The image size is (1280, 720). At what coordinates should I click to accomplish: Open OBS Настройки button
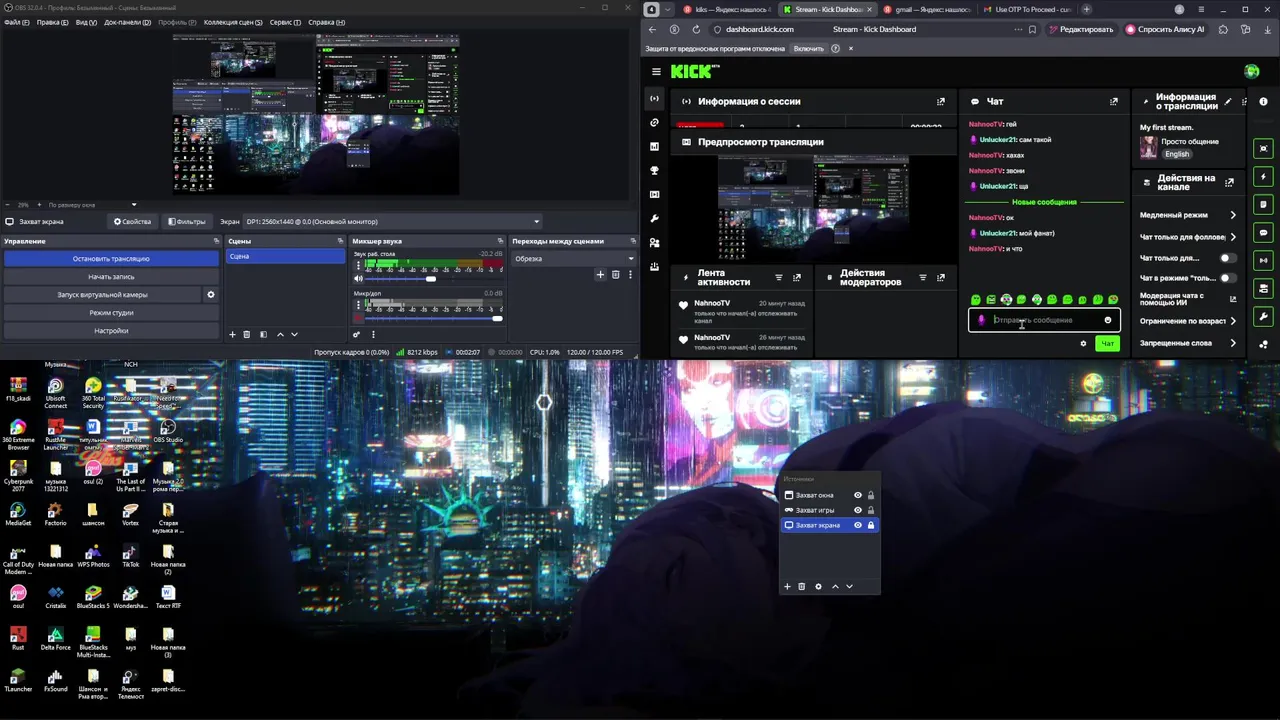point(111,330)
